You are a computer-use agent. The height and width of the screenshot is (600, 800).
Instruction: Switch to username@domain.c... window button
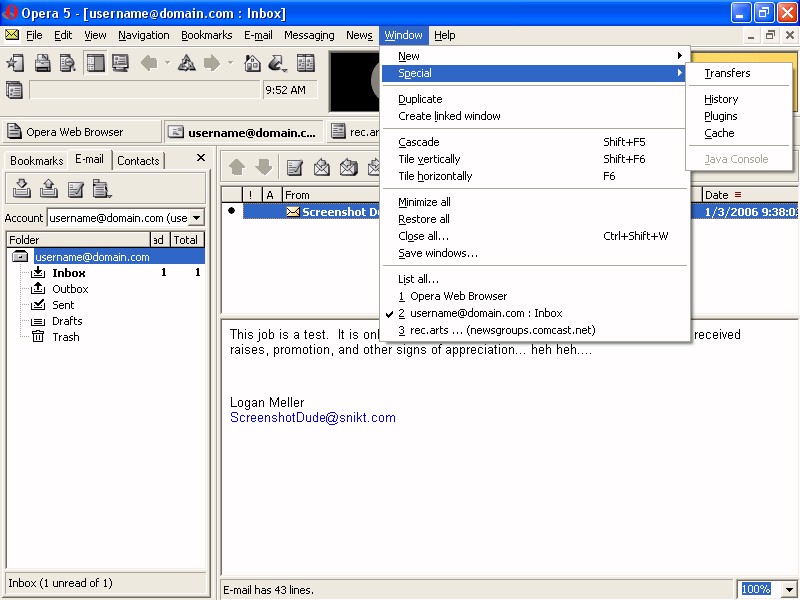point(243,132)
